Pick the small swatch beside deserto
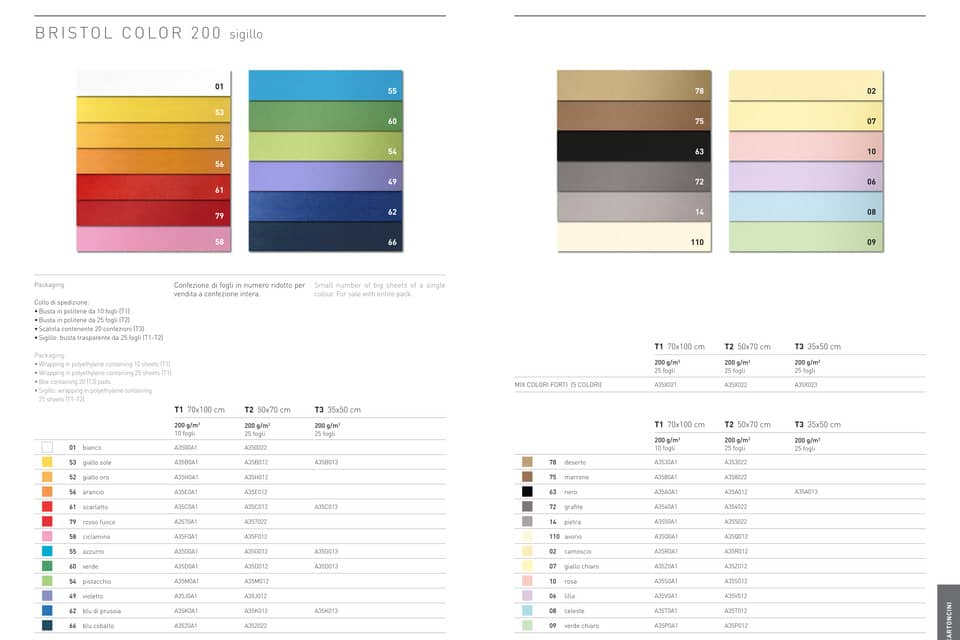 coord(527,462)
